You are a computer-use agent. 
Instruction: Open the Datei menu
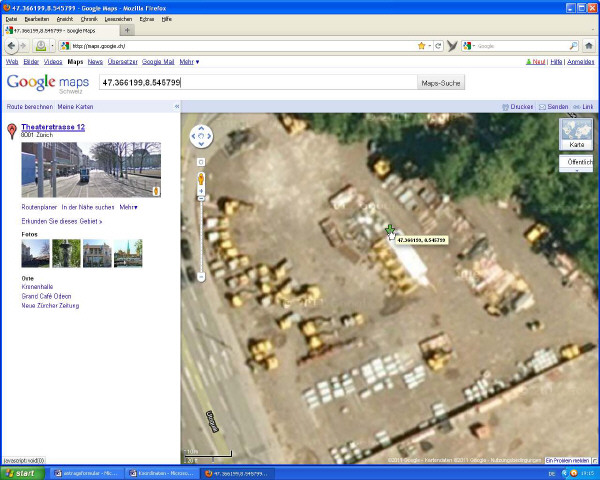[11, 19]
